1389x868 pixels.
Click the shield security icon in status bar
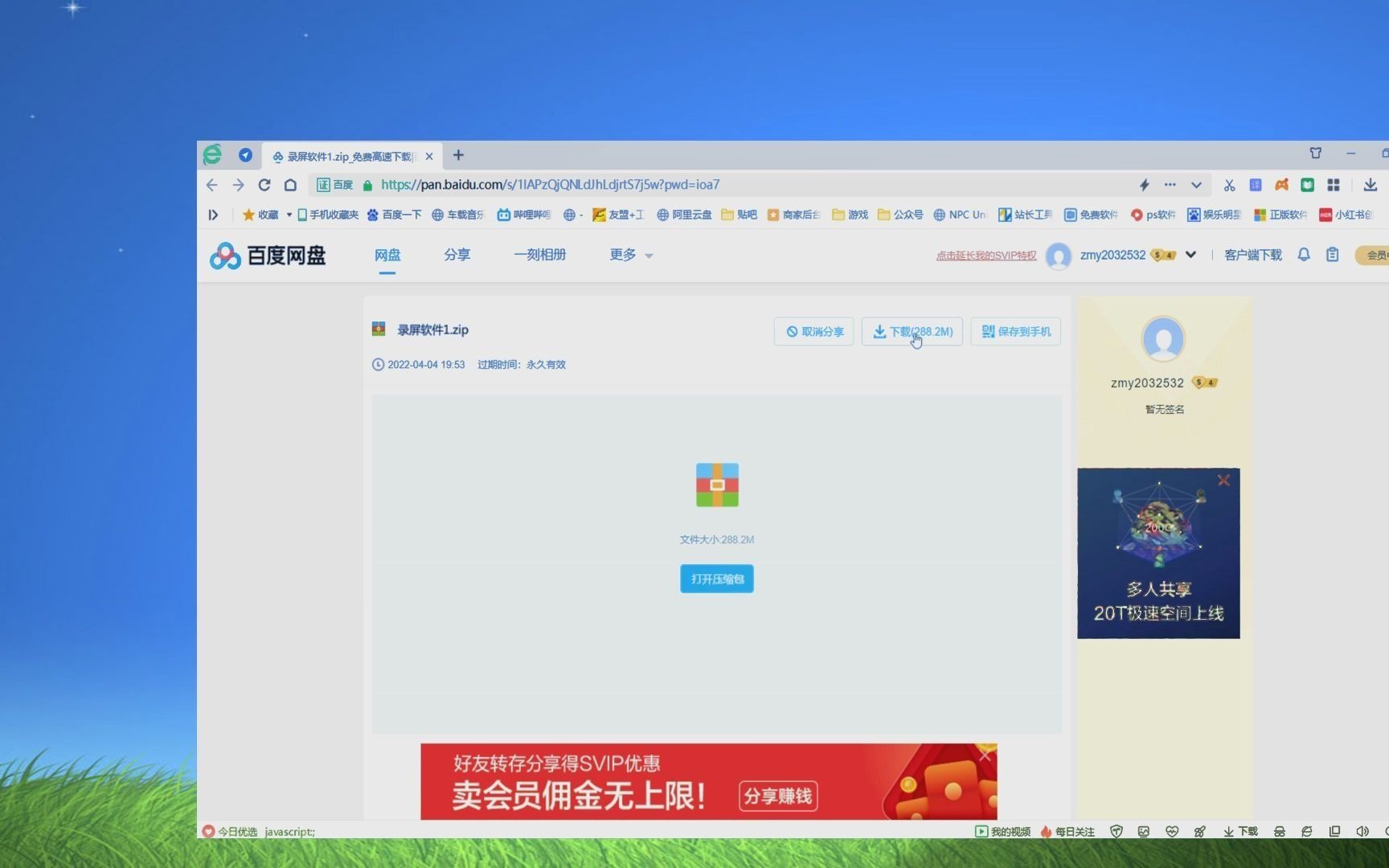coord(1117,832)
